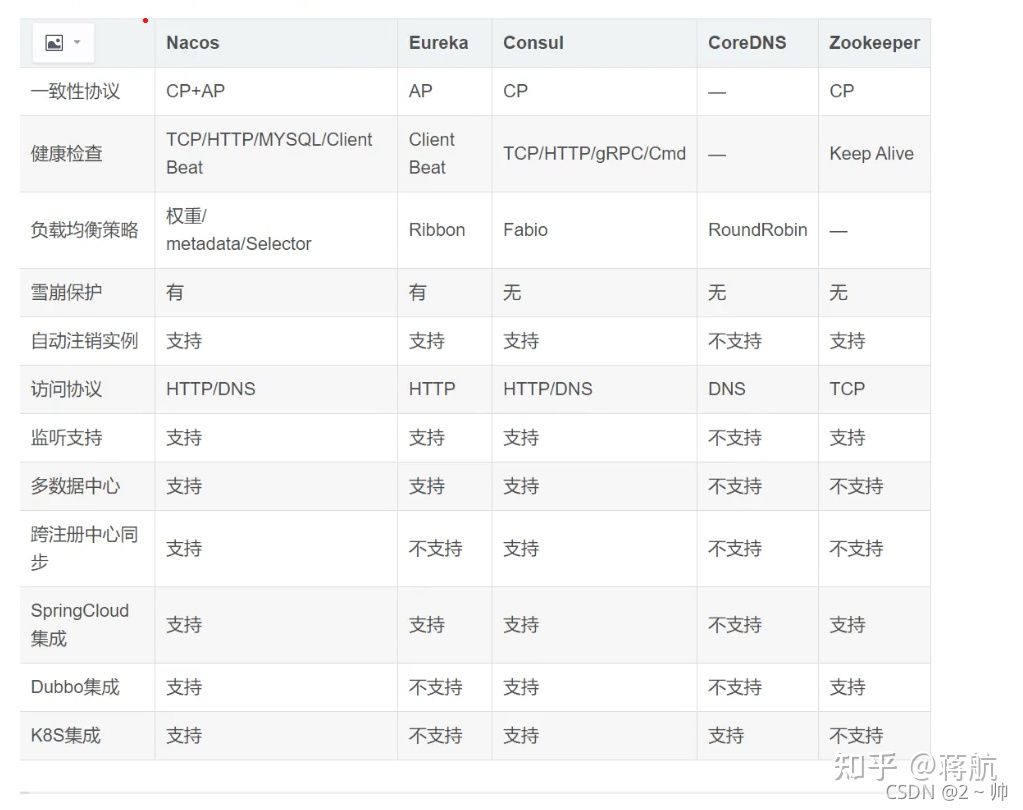Select the CP cell in the Zookeeper column
This screenshot has width=1023, height=810.
point(841,91)
